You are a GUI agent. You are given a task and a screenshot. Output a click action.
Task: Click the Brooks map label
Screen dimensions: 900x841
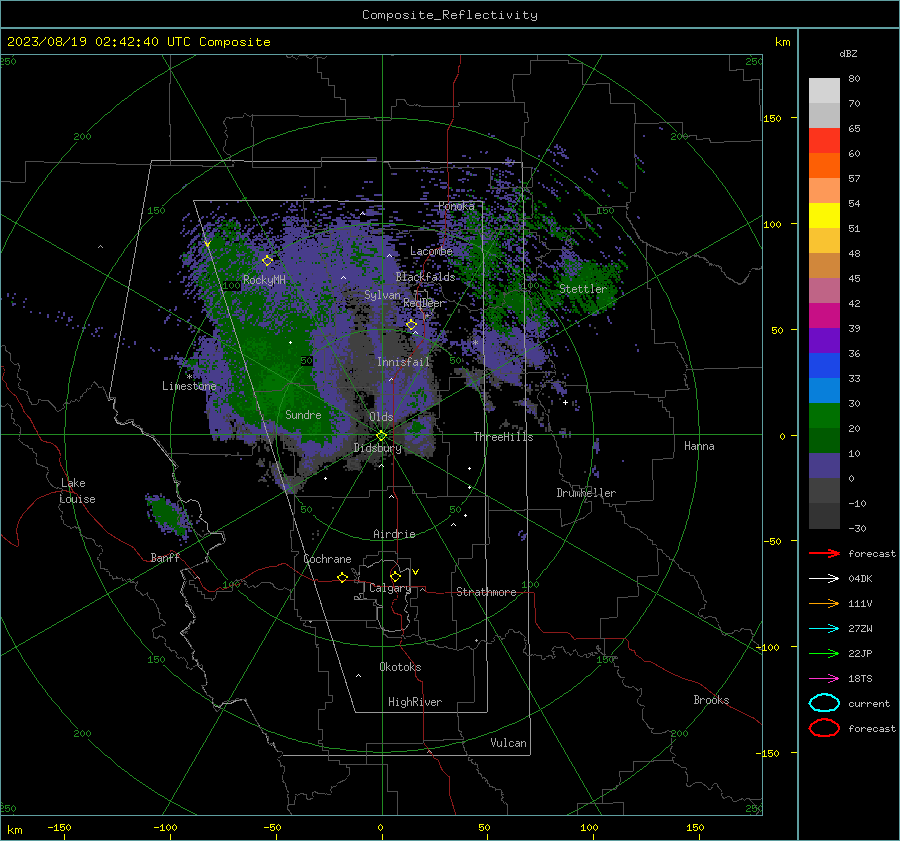711,700
